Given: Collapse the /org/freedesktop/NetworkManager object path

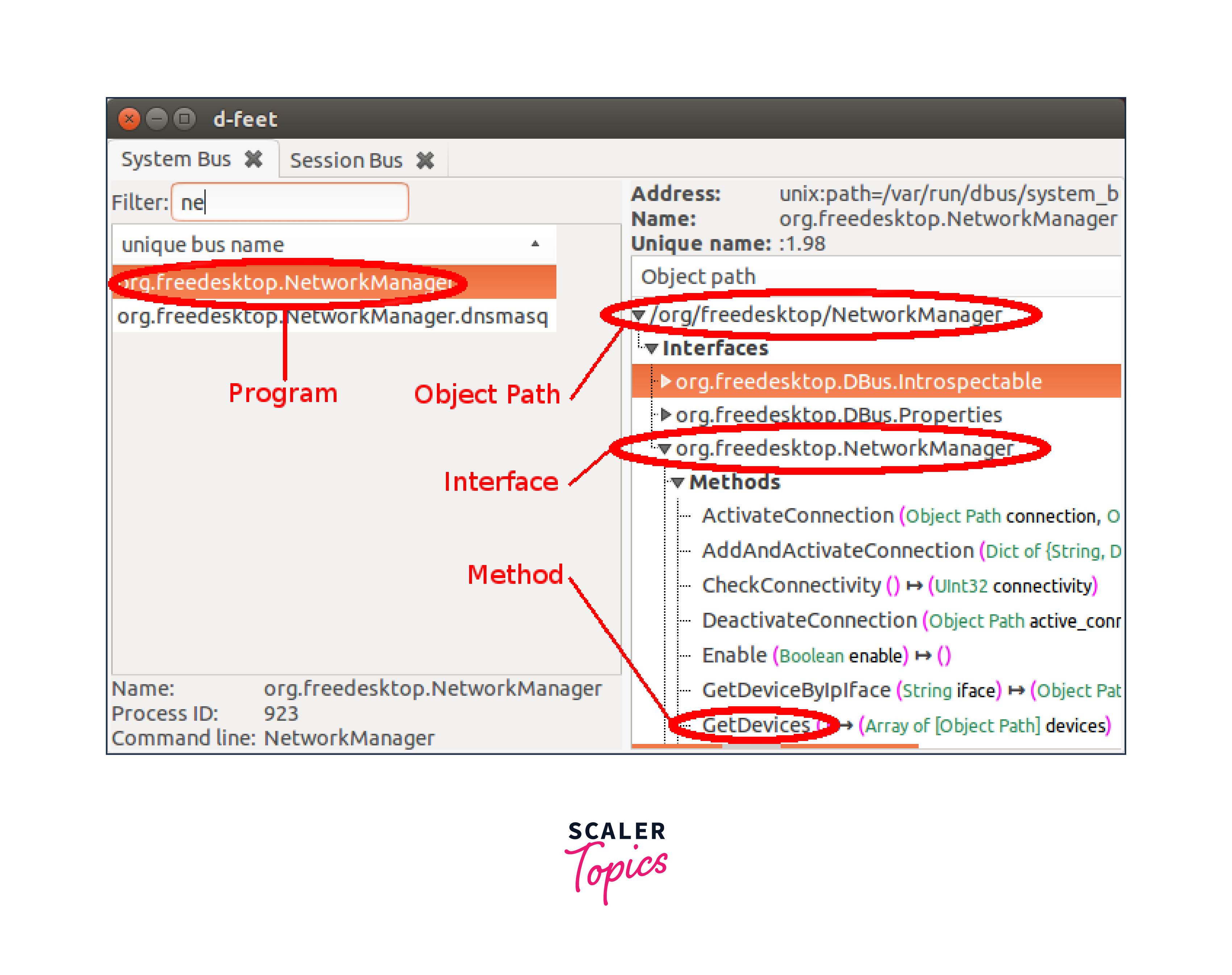Looking at the screenshot, I should pyautogui.click(x=639, y=315).
